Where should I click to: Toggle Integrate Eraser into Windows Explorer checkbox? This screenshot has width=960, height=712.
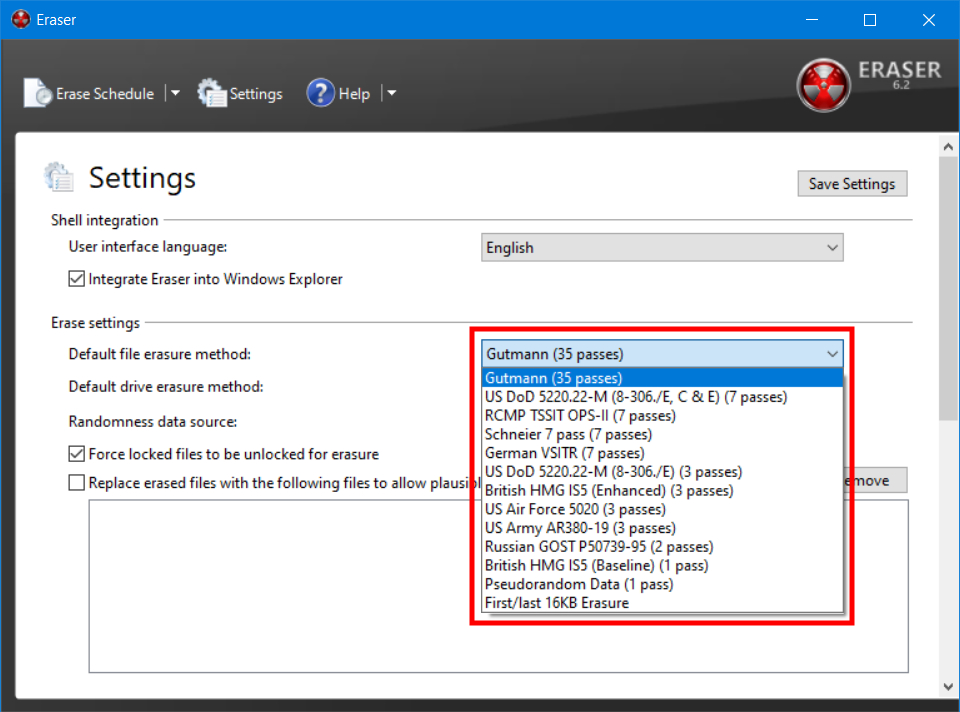pos(77,279)
